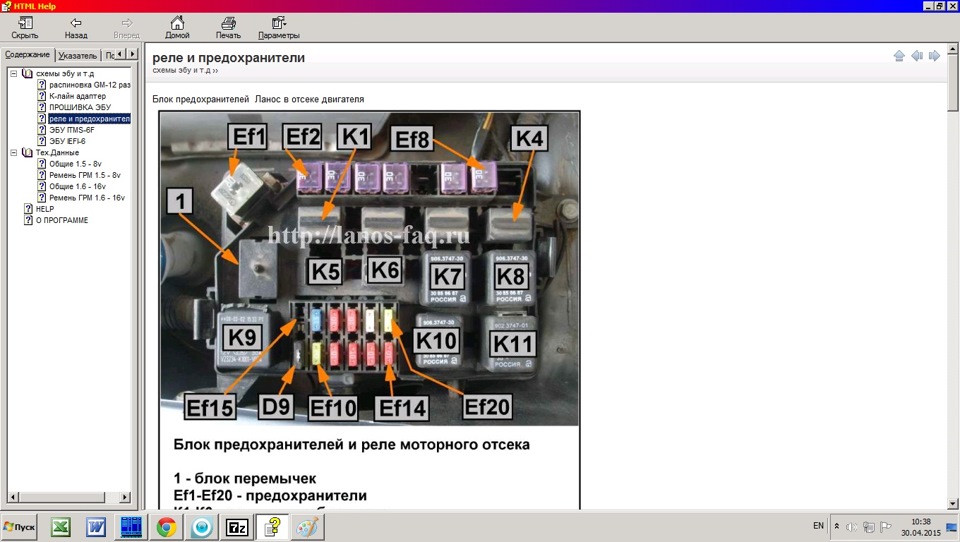
Task: Launch Chrome from the taskbar
Action: click(167, 527)
